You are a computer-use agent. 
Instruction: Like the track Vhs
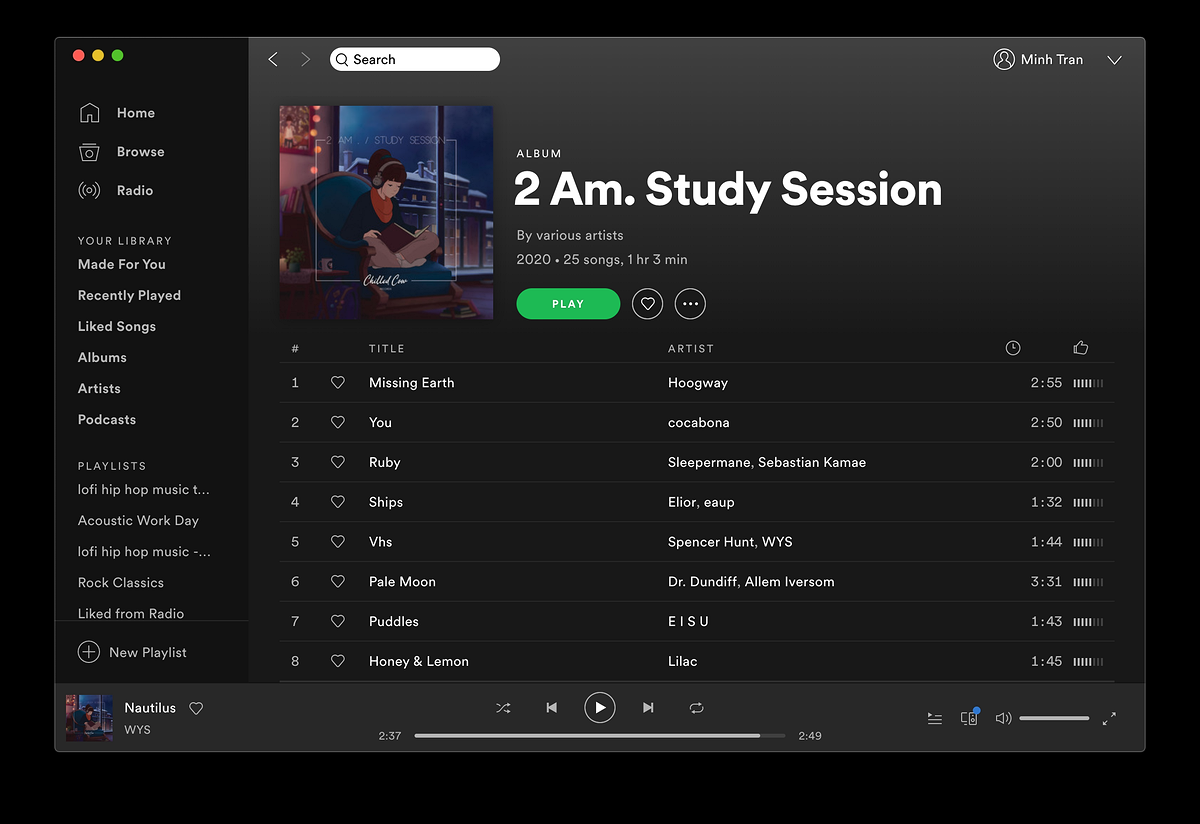338,542
